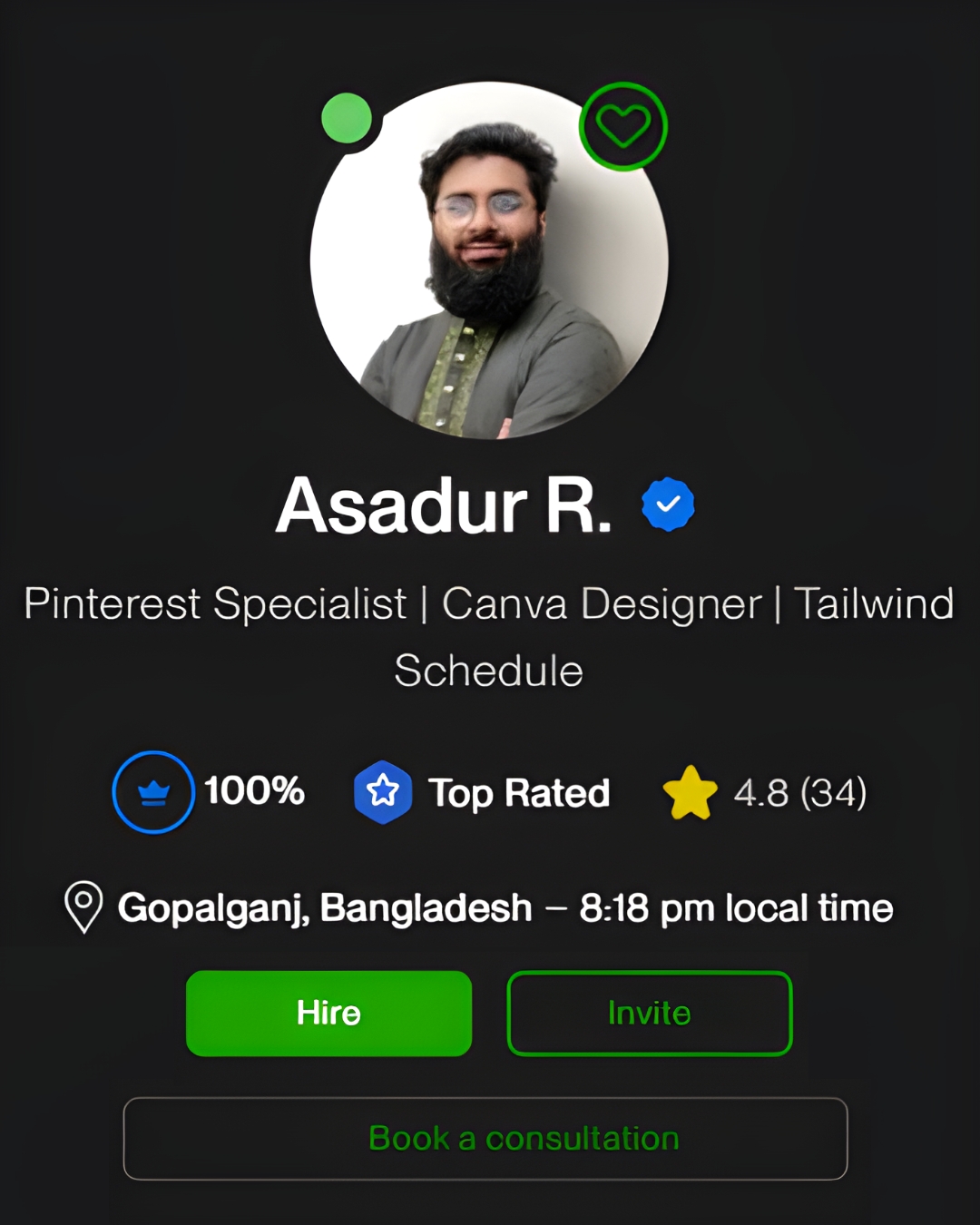Click the 100% job success text
This screenshot has width=980, height=1225.
point(254,790)
